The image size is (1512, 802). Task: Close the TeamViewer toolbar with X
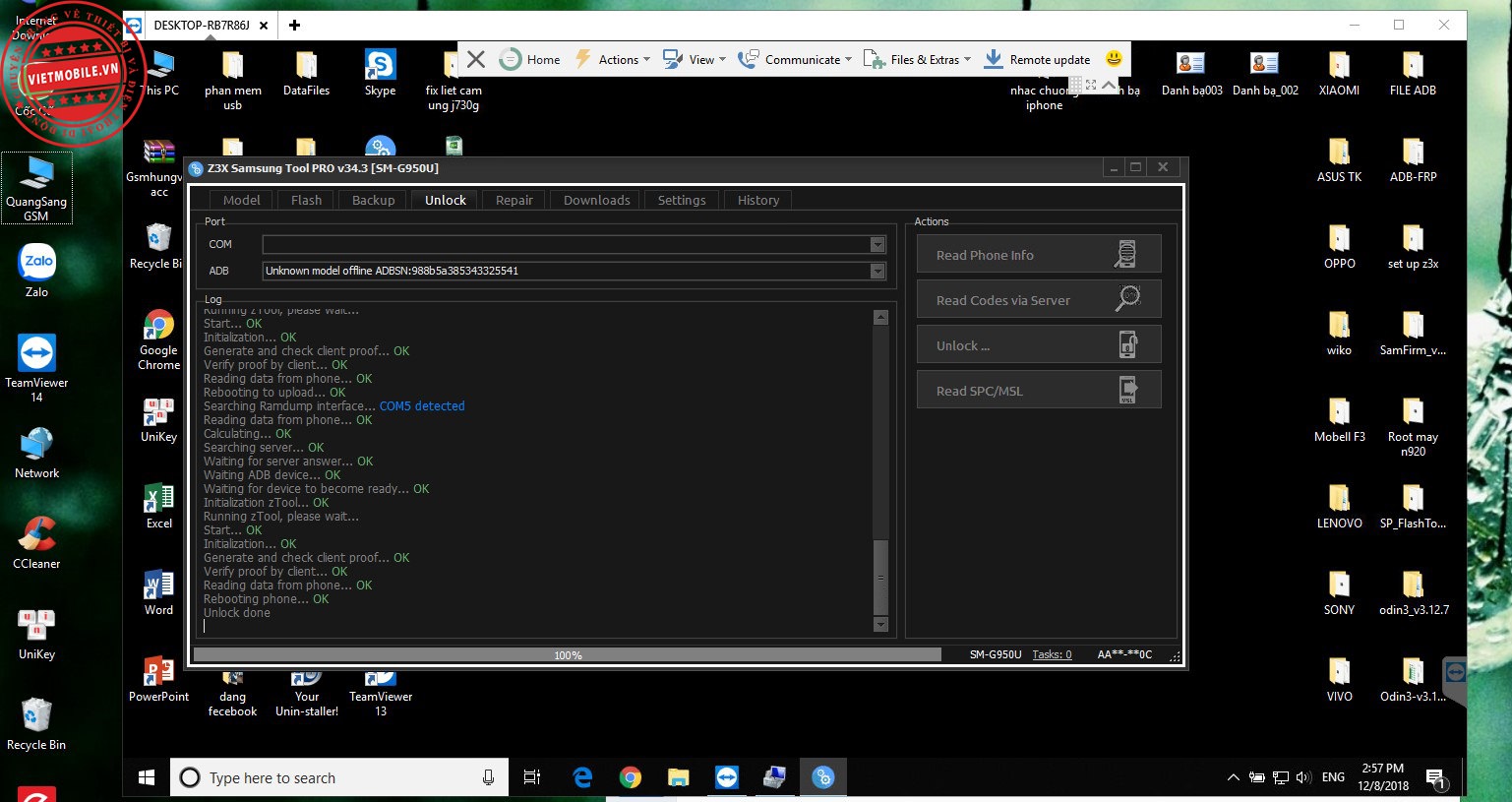(x=476, y=59)
